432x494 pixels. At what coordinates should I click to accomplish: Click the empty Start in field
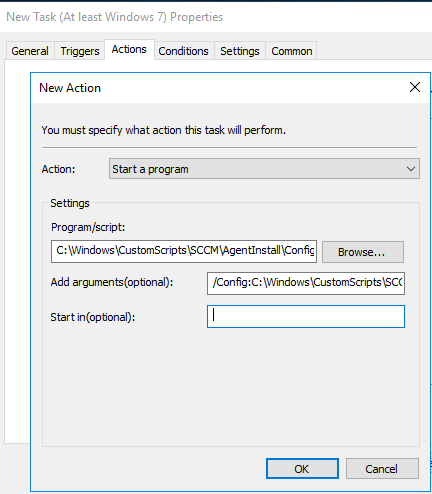[x=306, y=317]
